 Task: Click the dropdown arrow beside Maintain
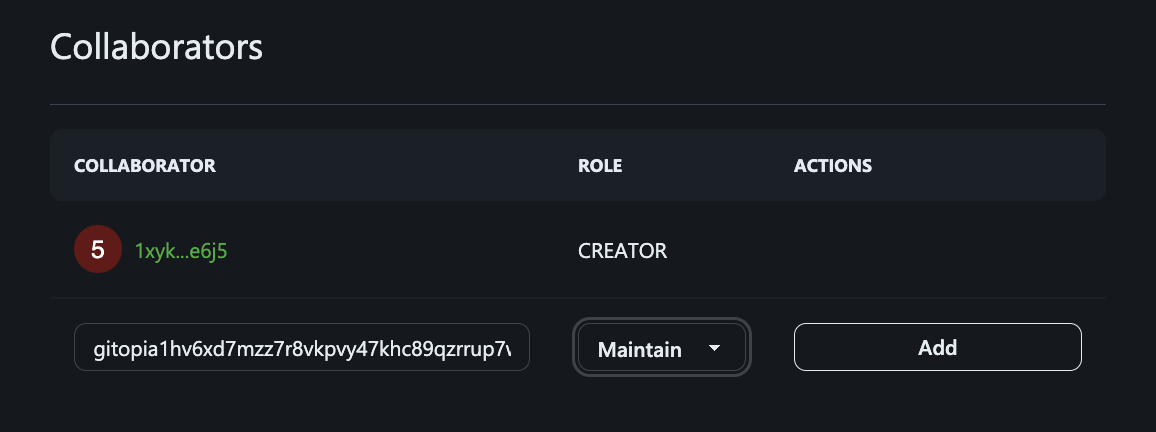pos(714,348)
